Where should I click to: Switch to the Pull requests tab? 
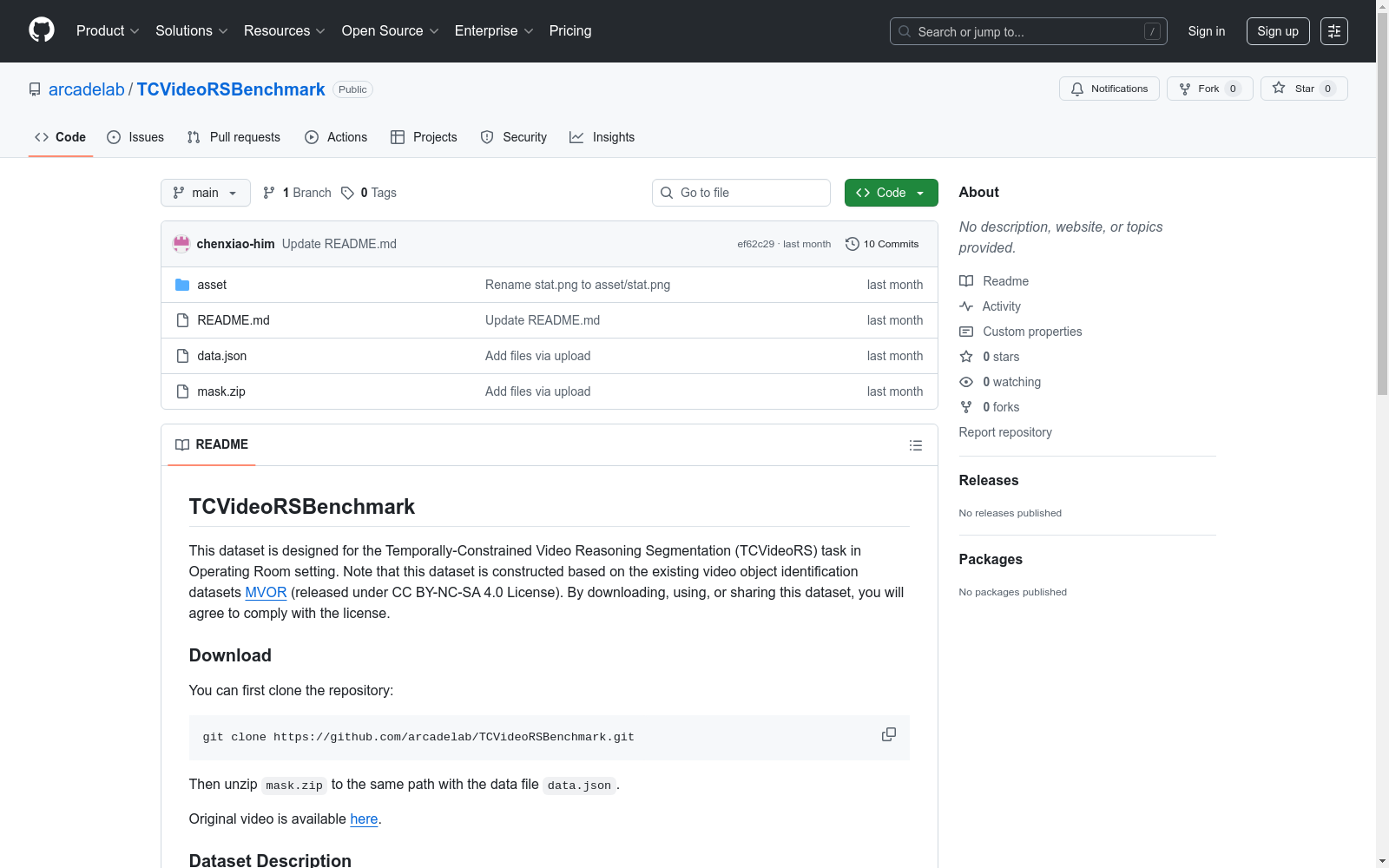[234, 137]
